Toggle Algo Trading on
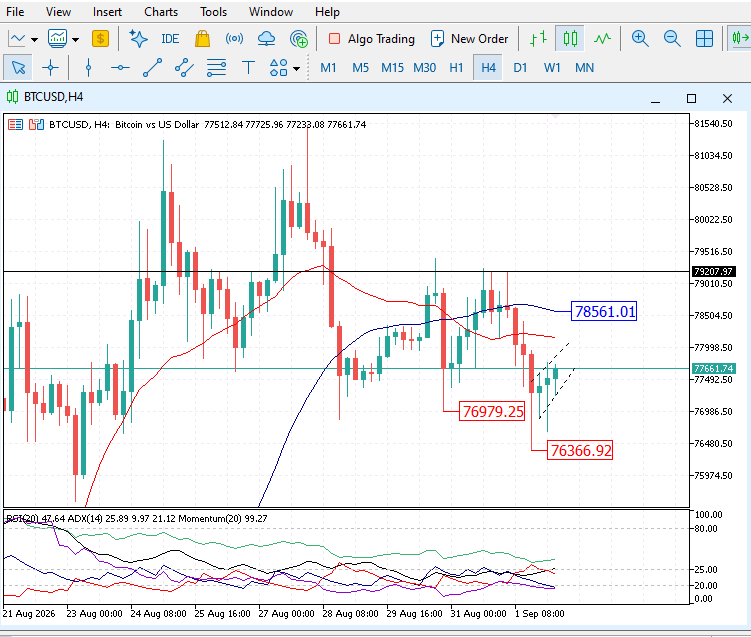 tap(372, 39)
